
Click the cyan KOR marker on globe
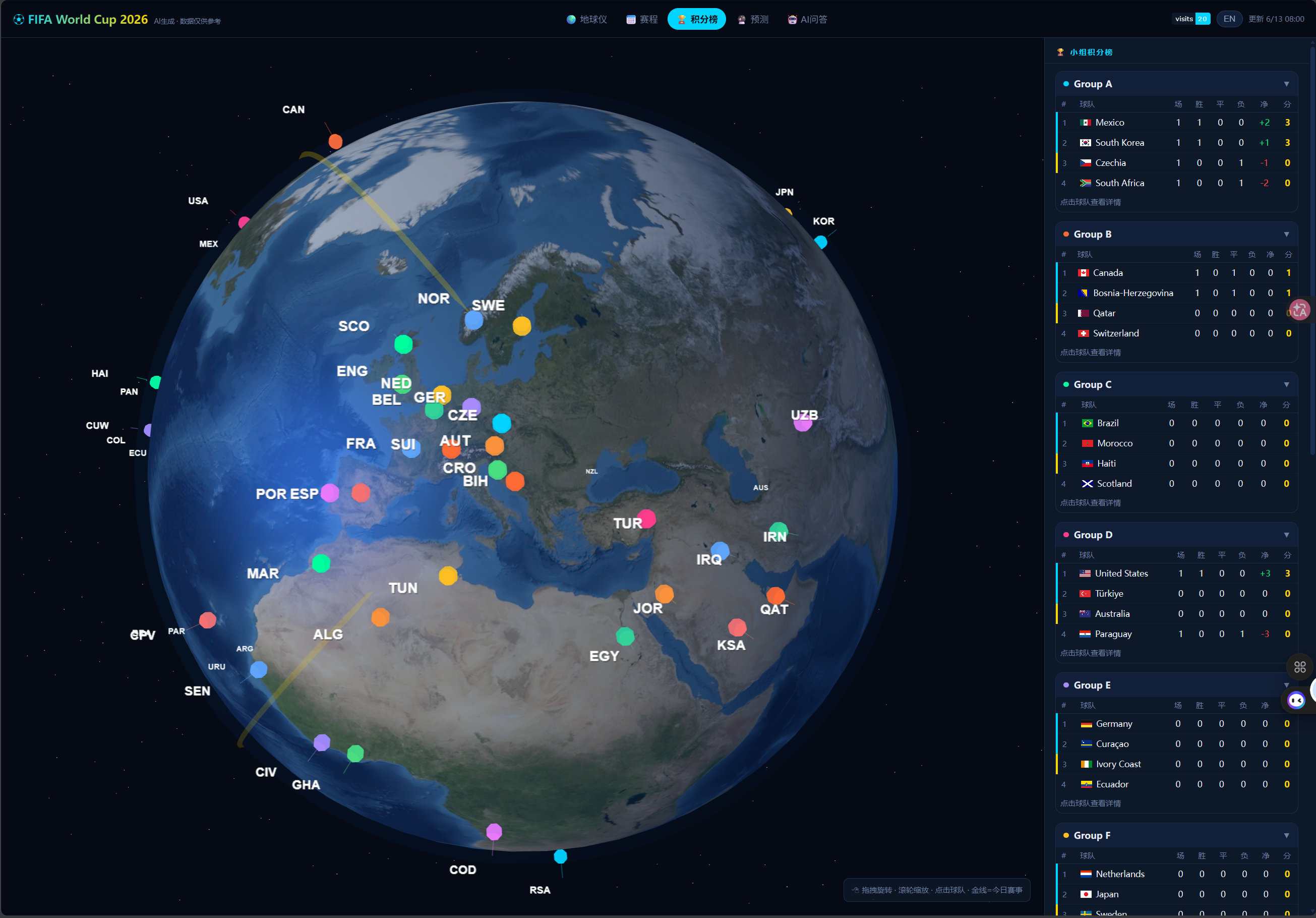click(821, 242)
